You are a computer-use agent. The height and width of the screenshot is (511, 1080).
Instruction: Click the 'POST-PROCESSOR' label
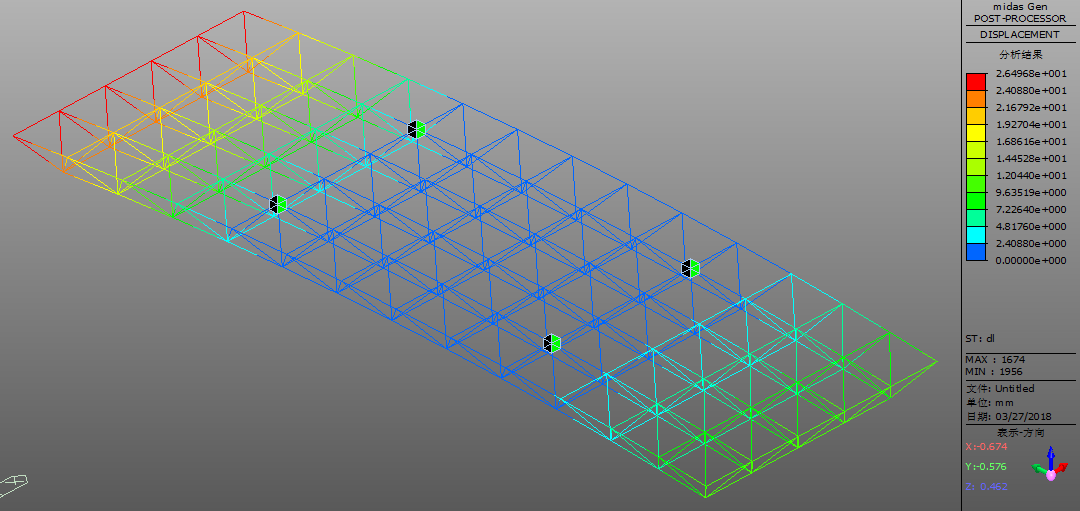click(1020, 19)
